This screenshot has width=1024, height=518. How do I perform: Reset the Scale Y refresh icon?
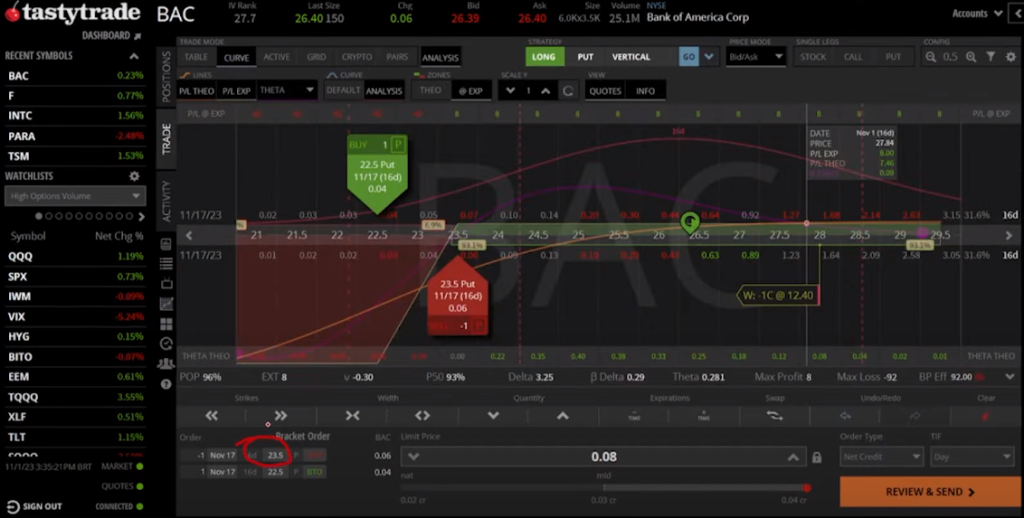[568, 91]
